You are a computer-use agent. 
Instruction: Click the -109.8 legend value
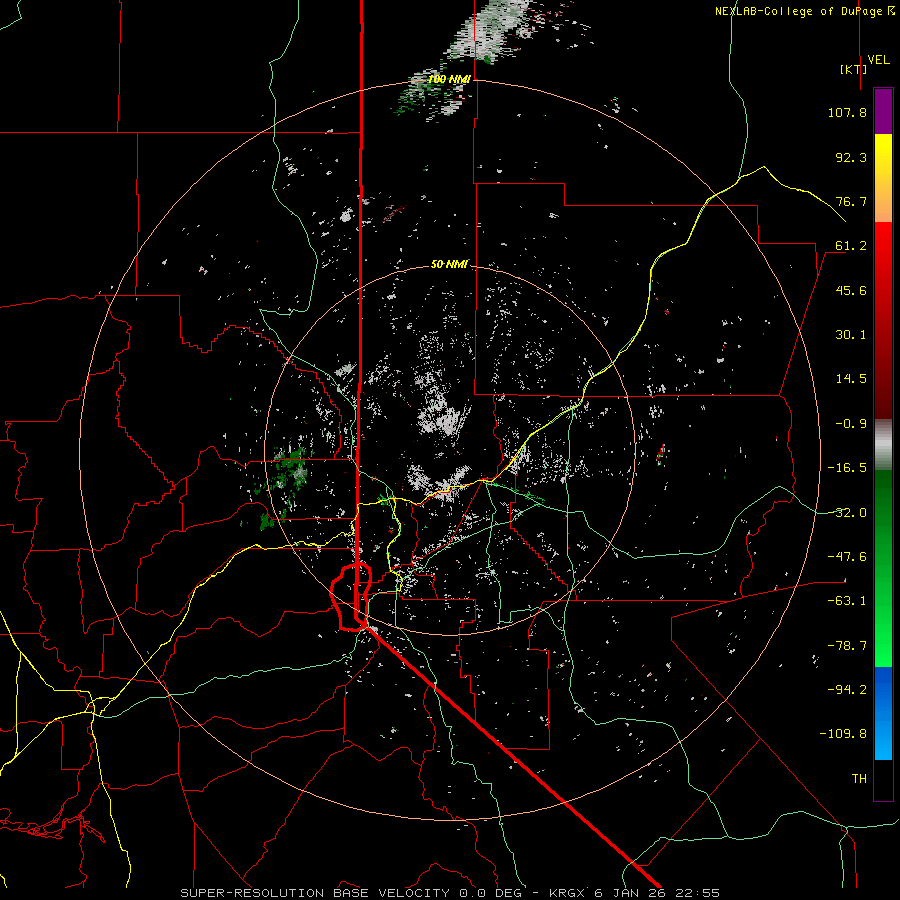coord(843,734)
